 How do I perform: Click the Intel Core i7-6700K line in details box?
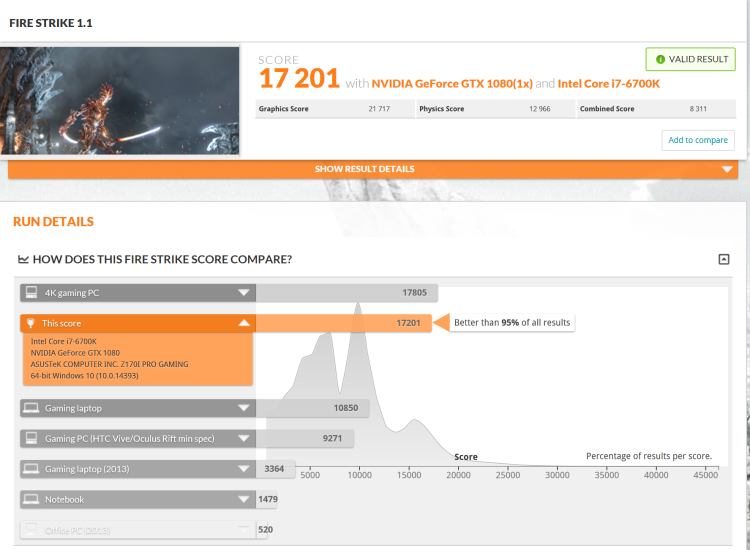pos(64,341)
